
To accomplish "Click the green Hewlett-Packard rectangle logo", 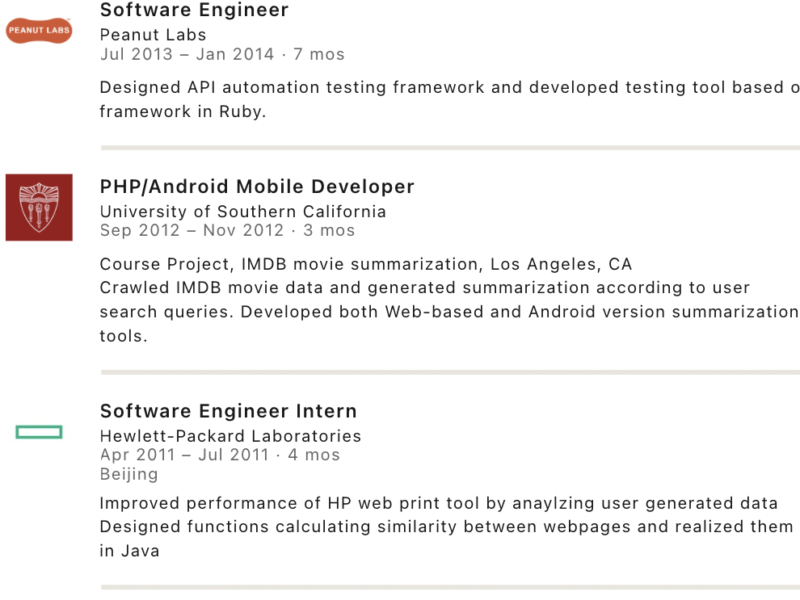I will [x=39, y=432].
